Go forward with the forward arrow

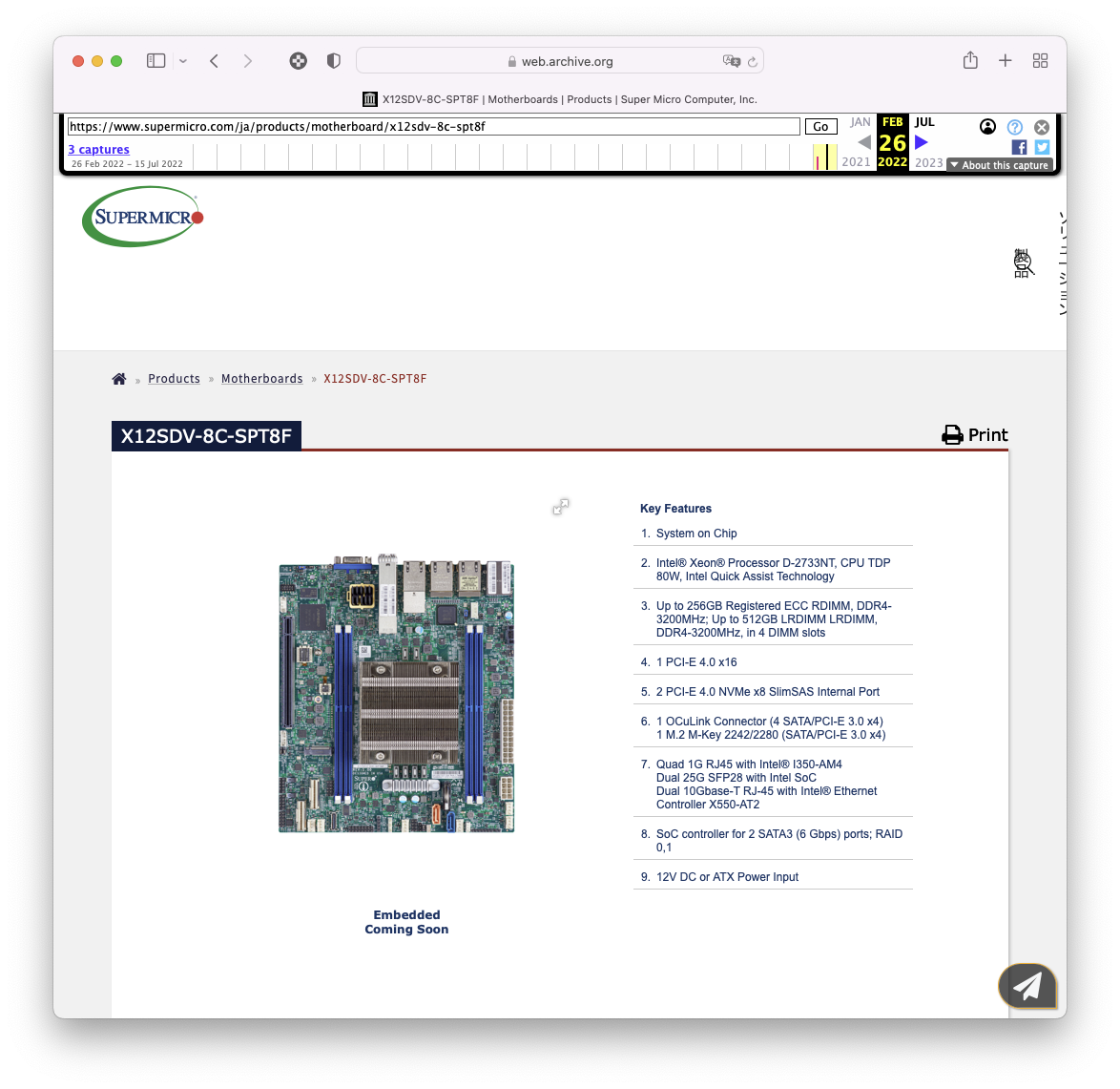pos(247,61)
